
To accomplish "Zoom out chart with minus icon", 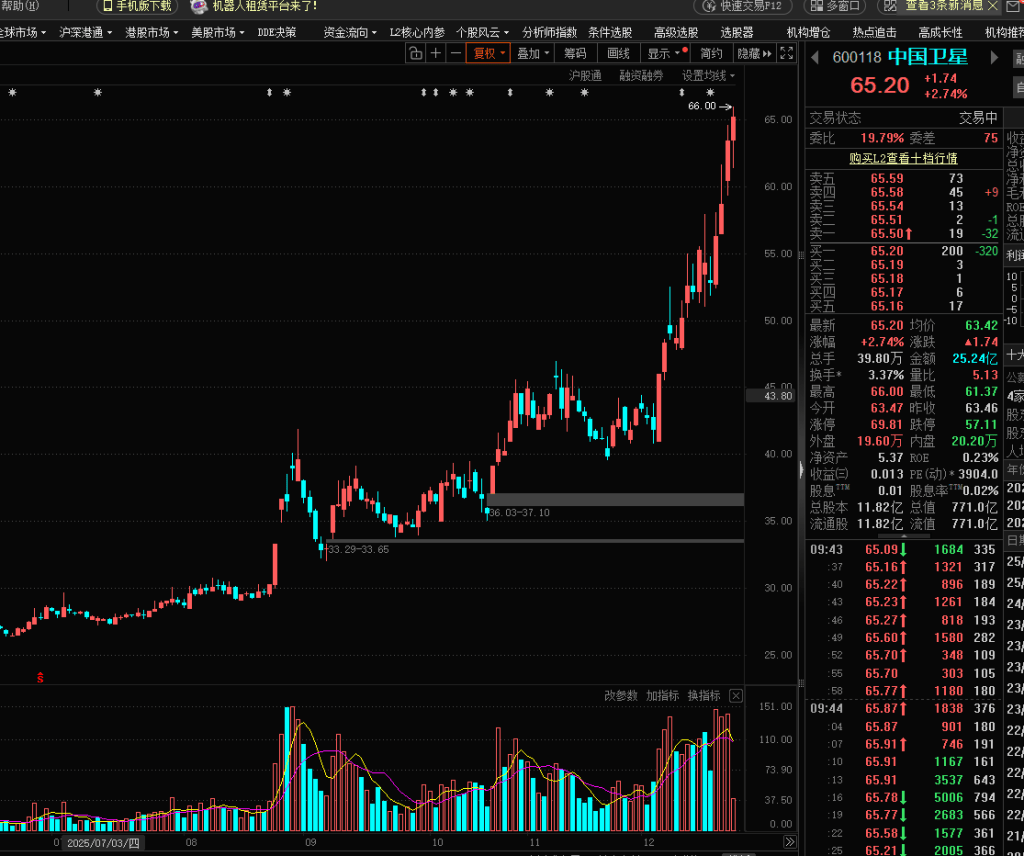I will [456, 53].
